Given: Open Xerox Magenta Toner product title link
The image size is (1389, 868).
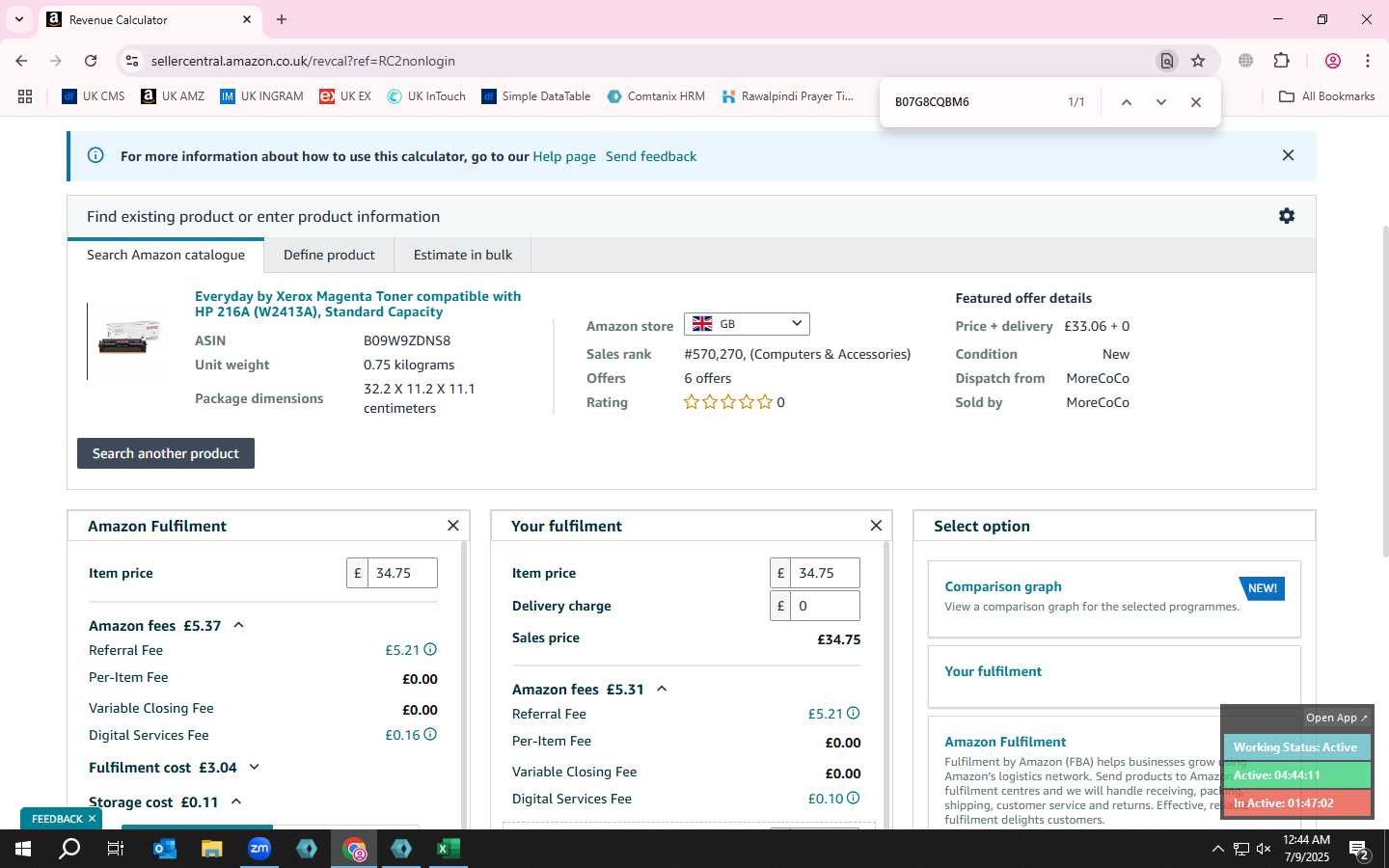Looking at the screenshot, I should click(x=358, y=304).
